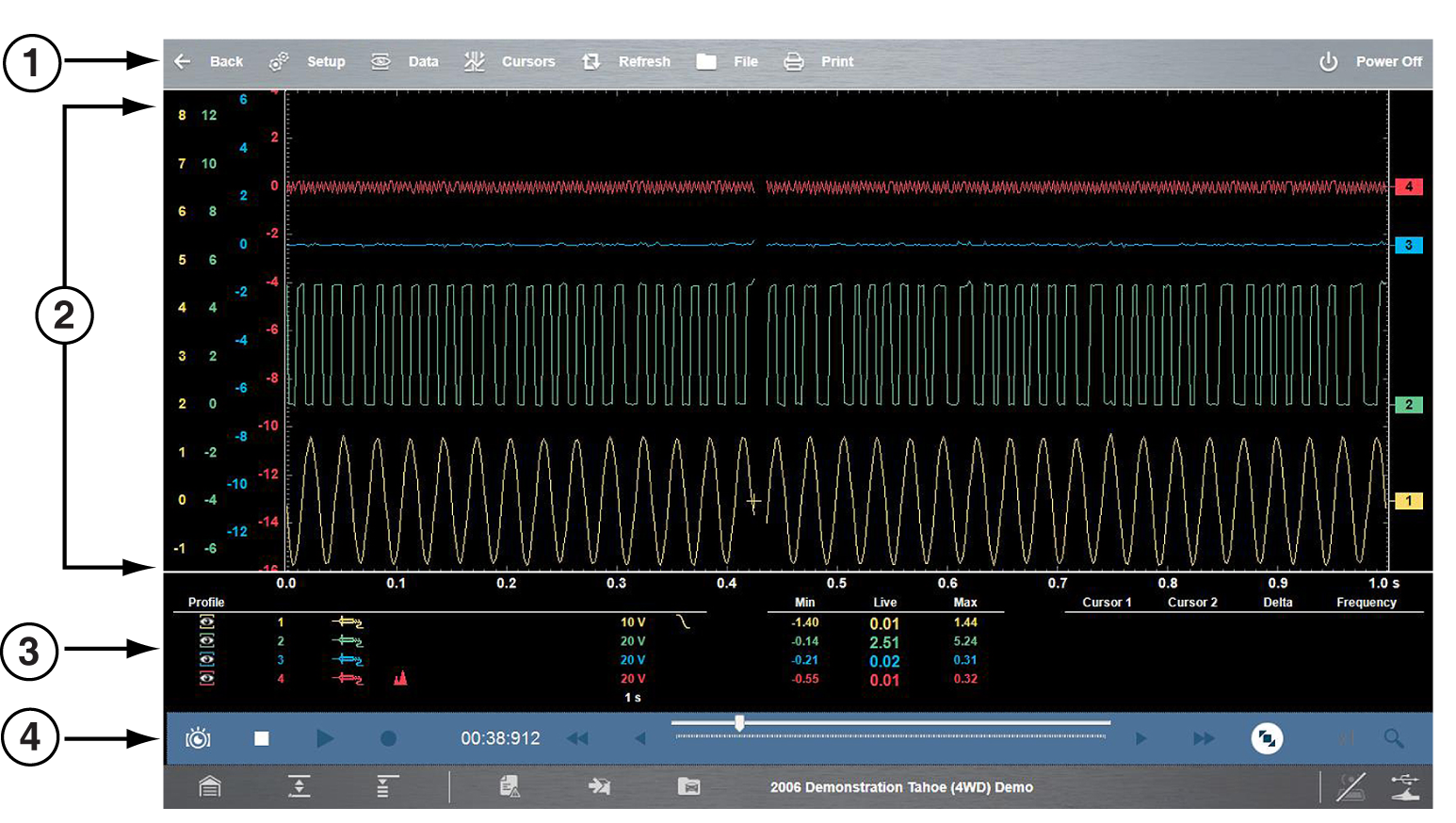Click the vehicle folder icon
Screen dimensions: 1456x823
pos(688,786)
